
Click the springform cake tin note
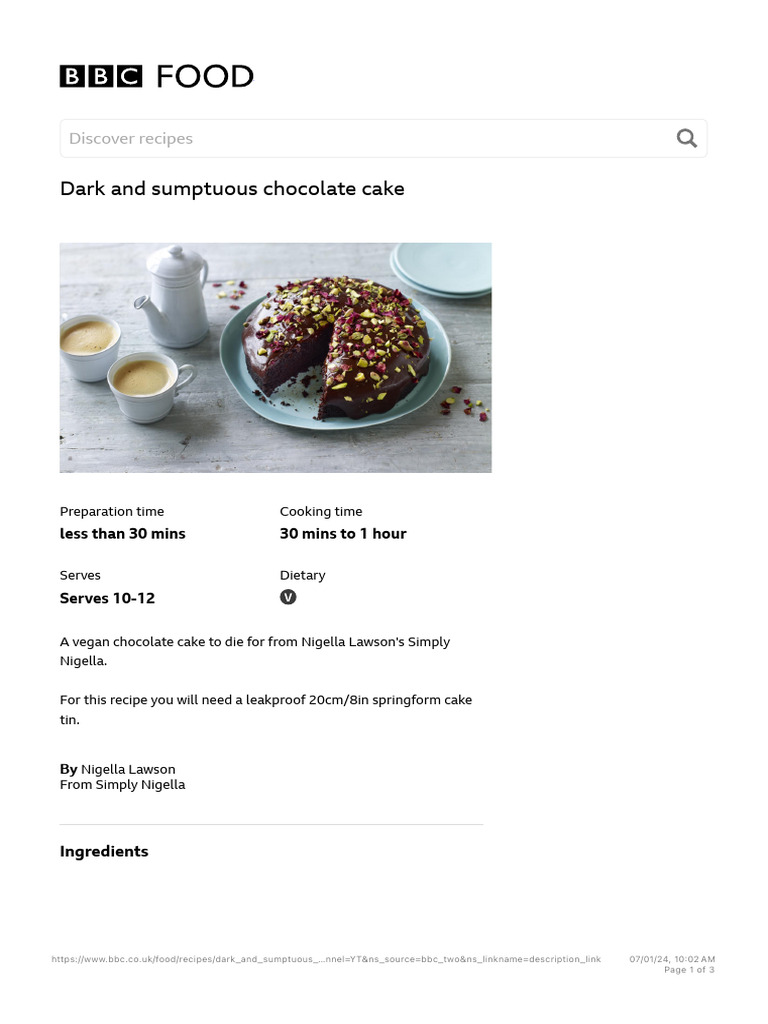coord(265,709)
